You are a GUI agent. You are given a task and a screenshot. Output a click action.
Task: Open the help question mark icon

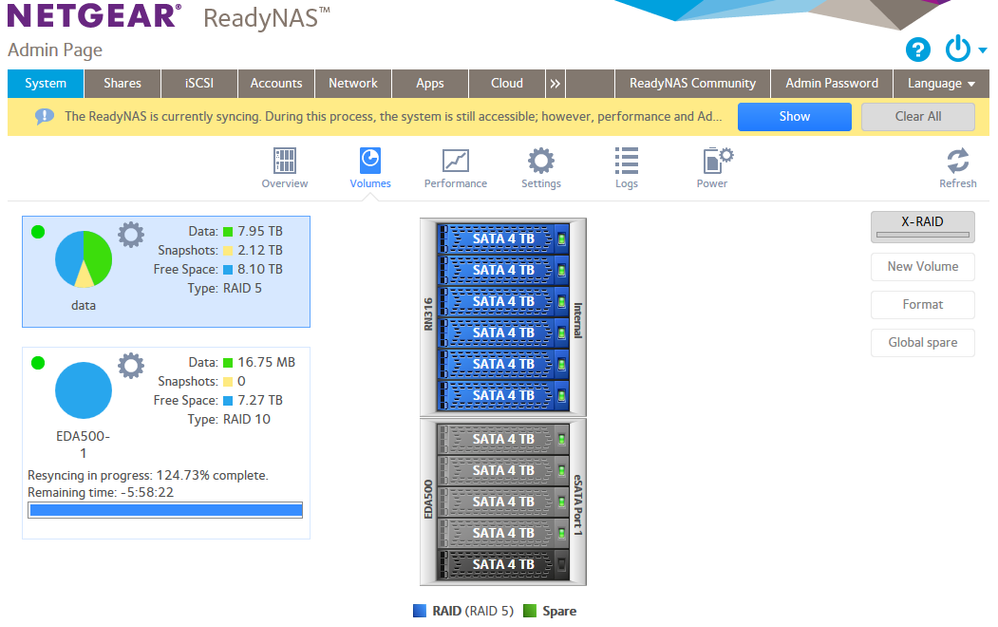pos(918,50)
